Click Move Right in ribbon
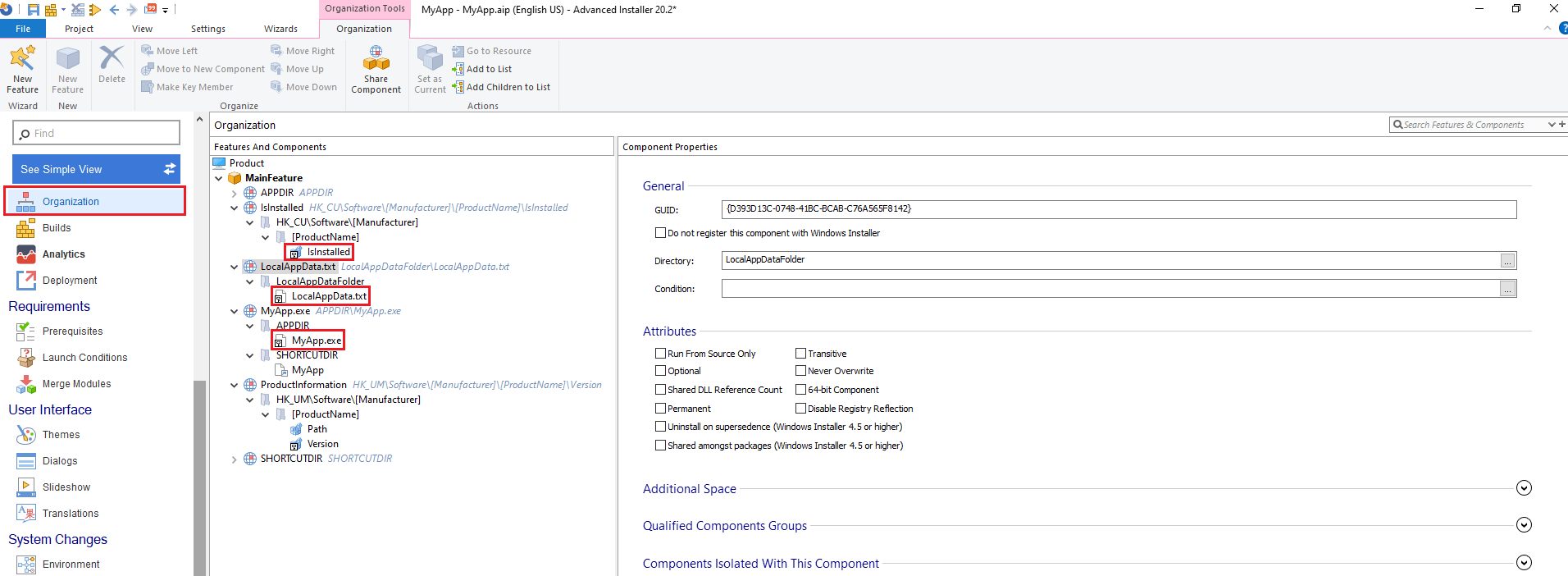 [303, 51]
